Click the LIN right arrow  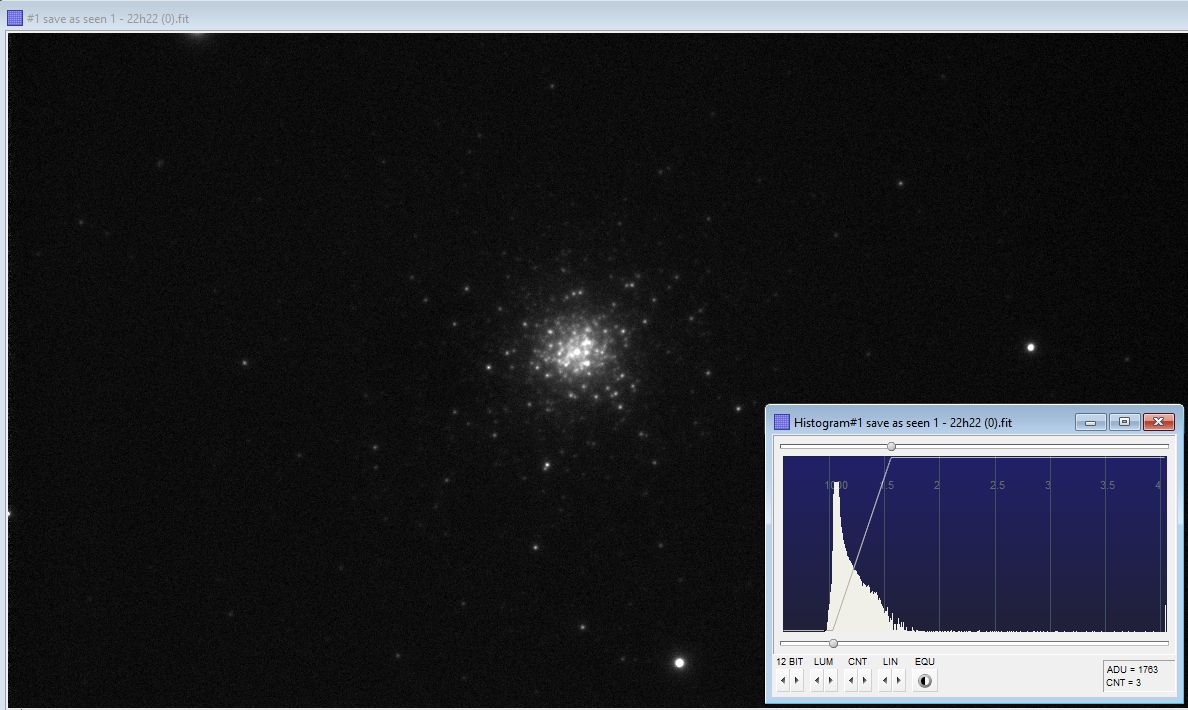pyautogui.click(x=898, y=681)
